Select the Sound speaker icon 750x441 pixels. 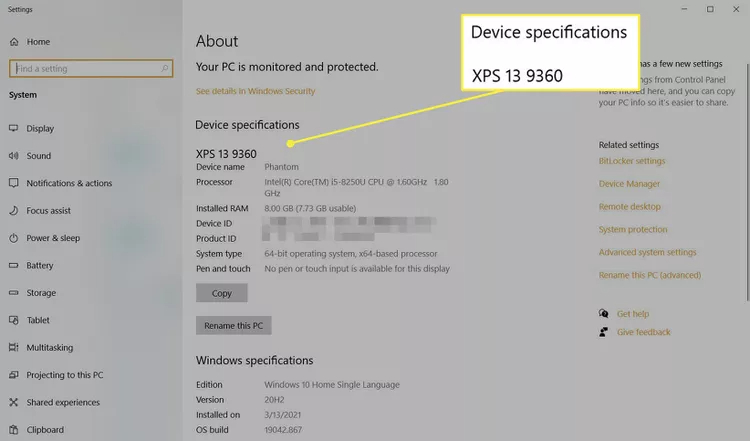pos(14,156)
